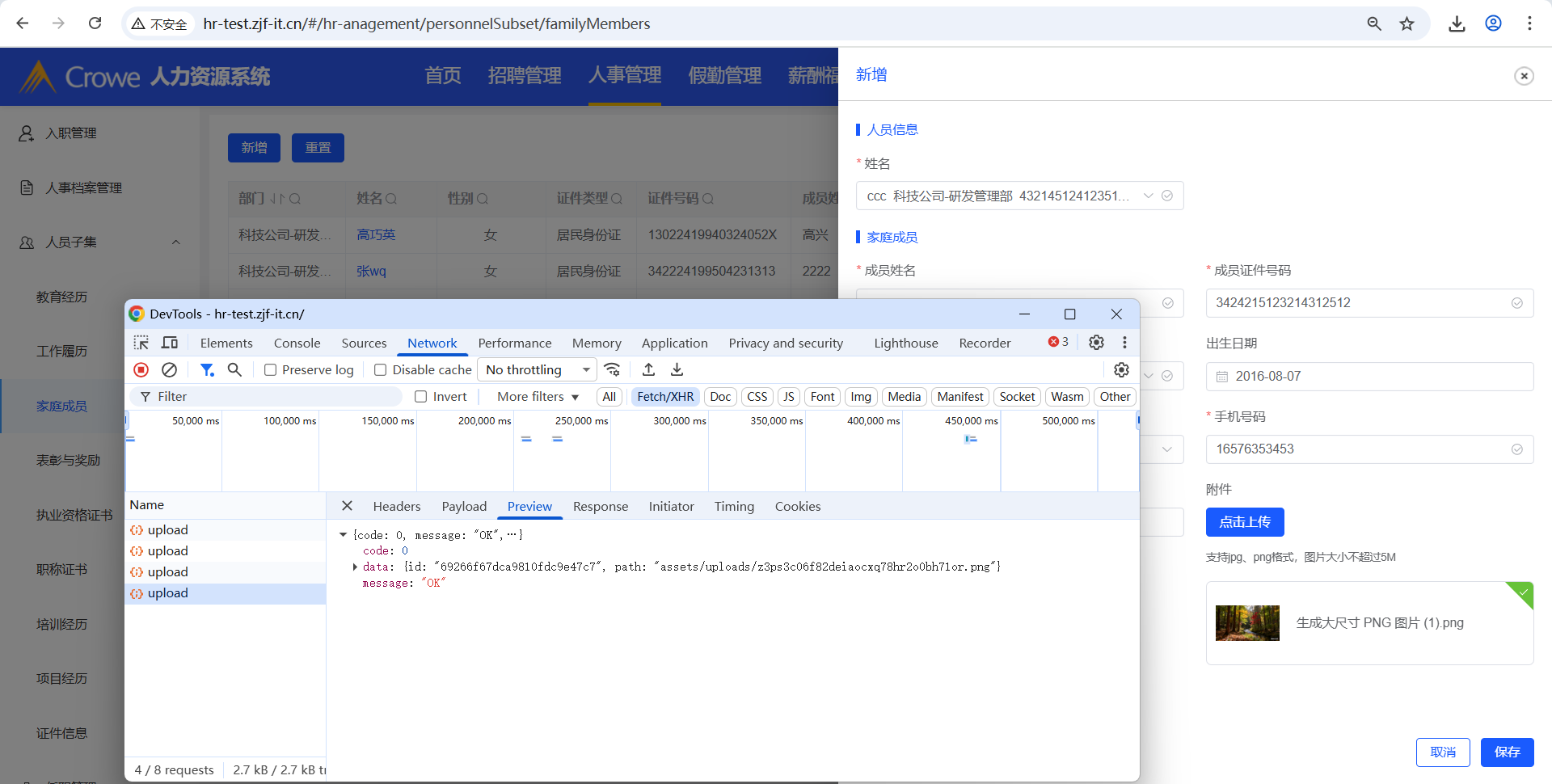Screen dimensions: 1552x784
Task: Open the Console tab in DevTools
Action: [297, 343]
